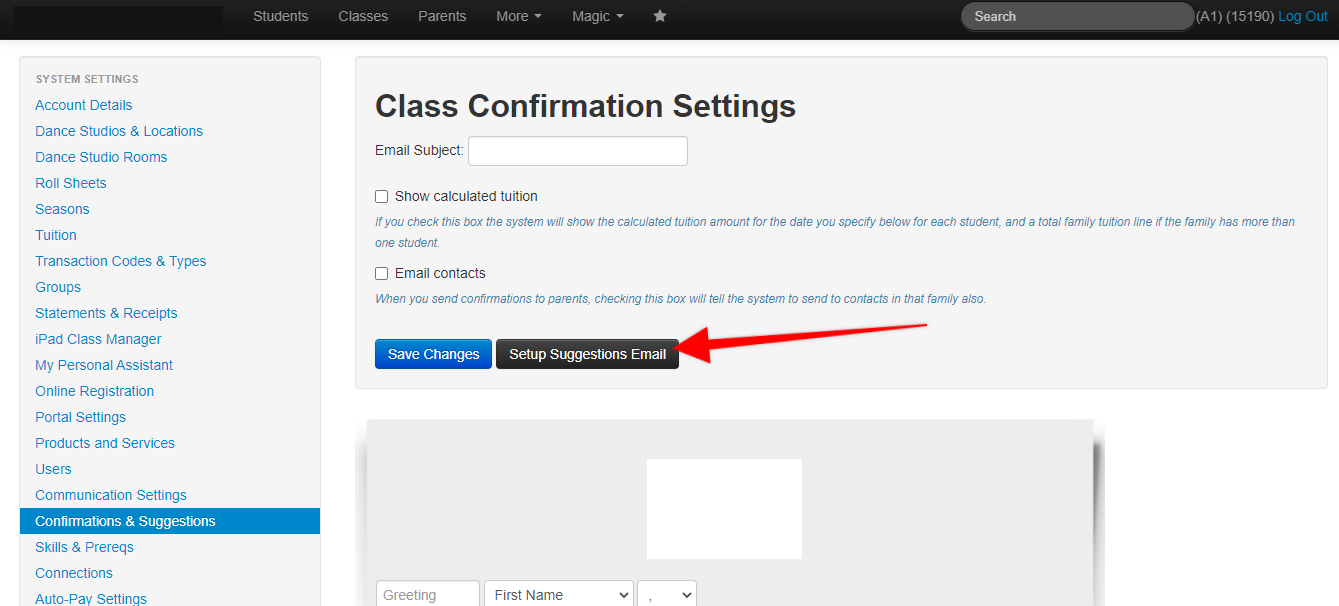Image resolution: width=1339 pixels, height=606 pixels.
Task: Open Groups settings
Action: 58,287
